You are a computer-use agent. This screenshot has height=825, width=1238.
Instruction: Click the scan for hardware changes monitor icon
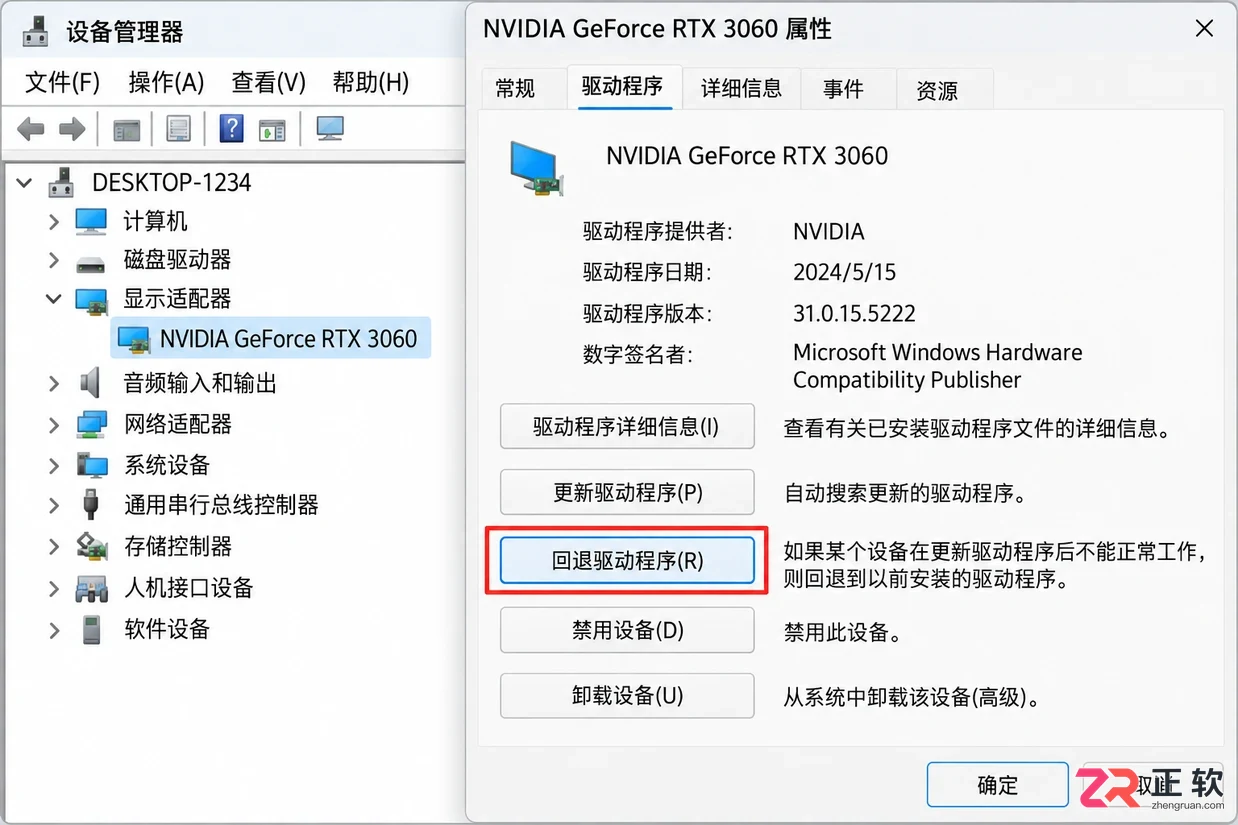click(x=330, y=128)
